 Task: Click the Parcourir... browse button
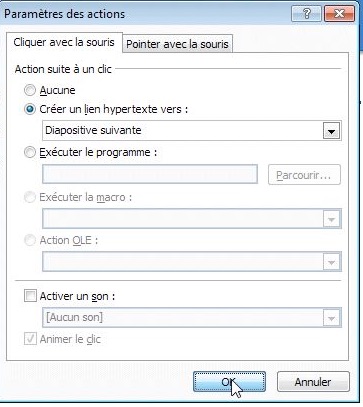[304, 175]
